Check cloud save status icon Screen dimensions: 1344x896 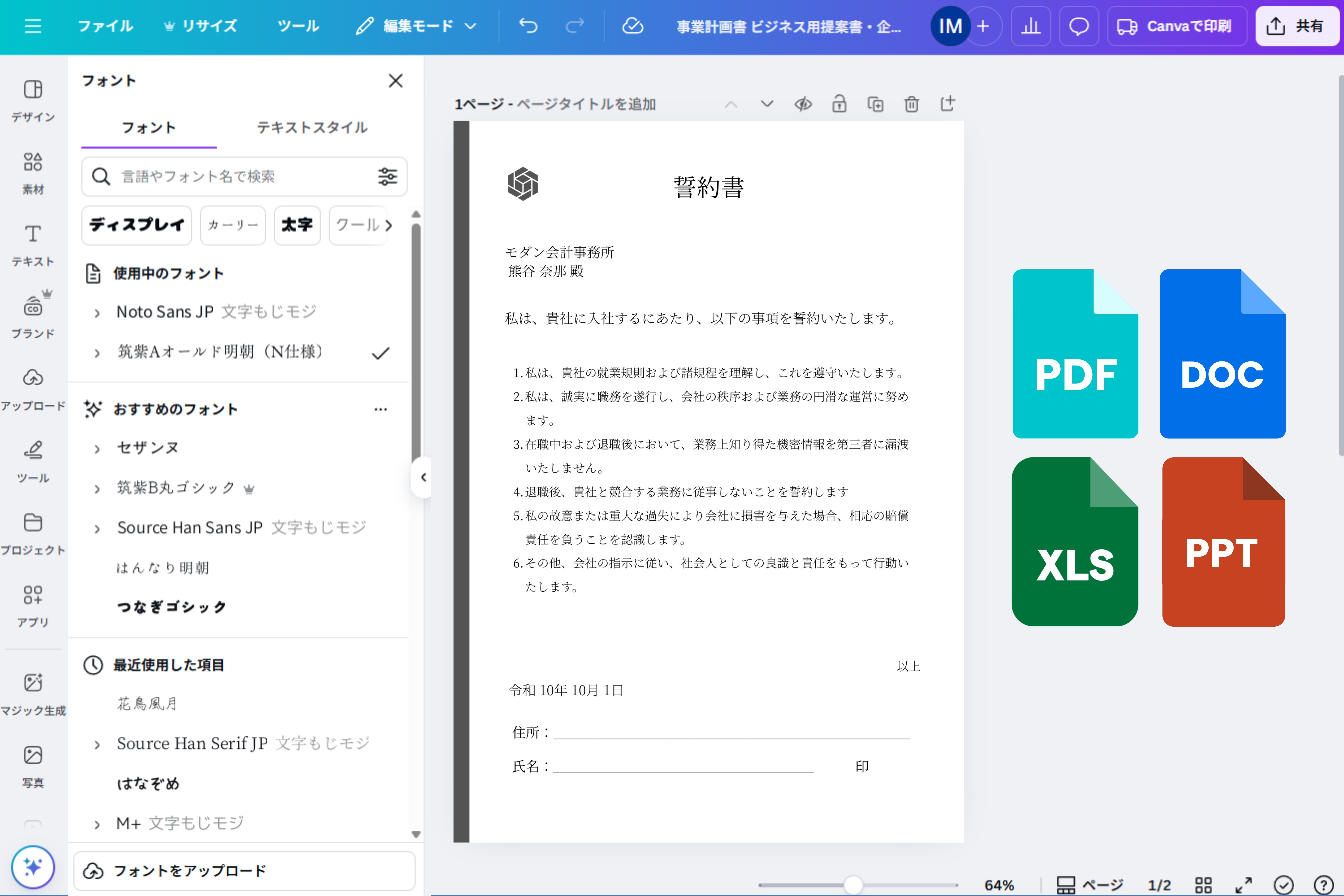pos(632,26)
